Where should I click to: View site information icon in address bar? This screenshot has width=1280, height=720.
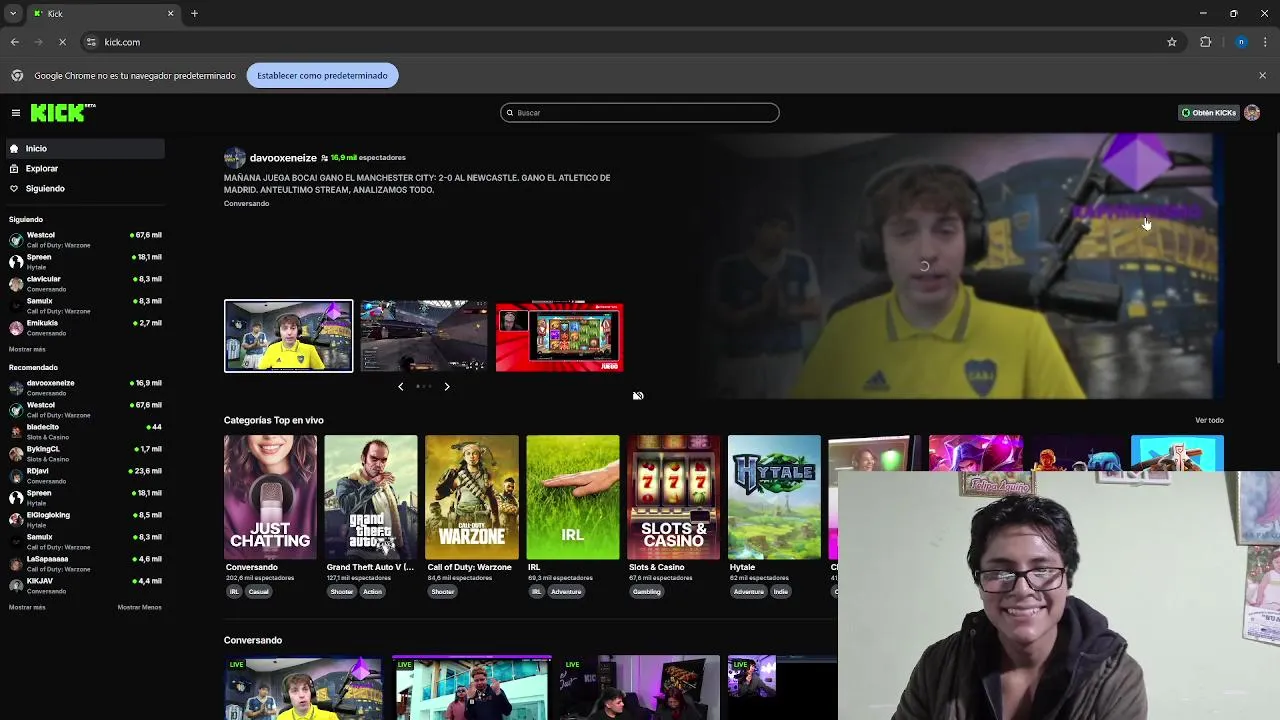(91, 42)
